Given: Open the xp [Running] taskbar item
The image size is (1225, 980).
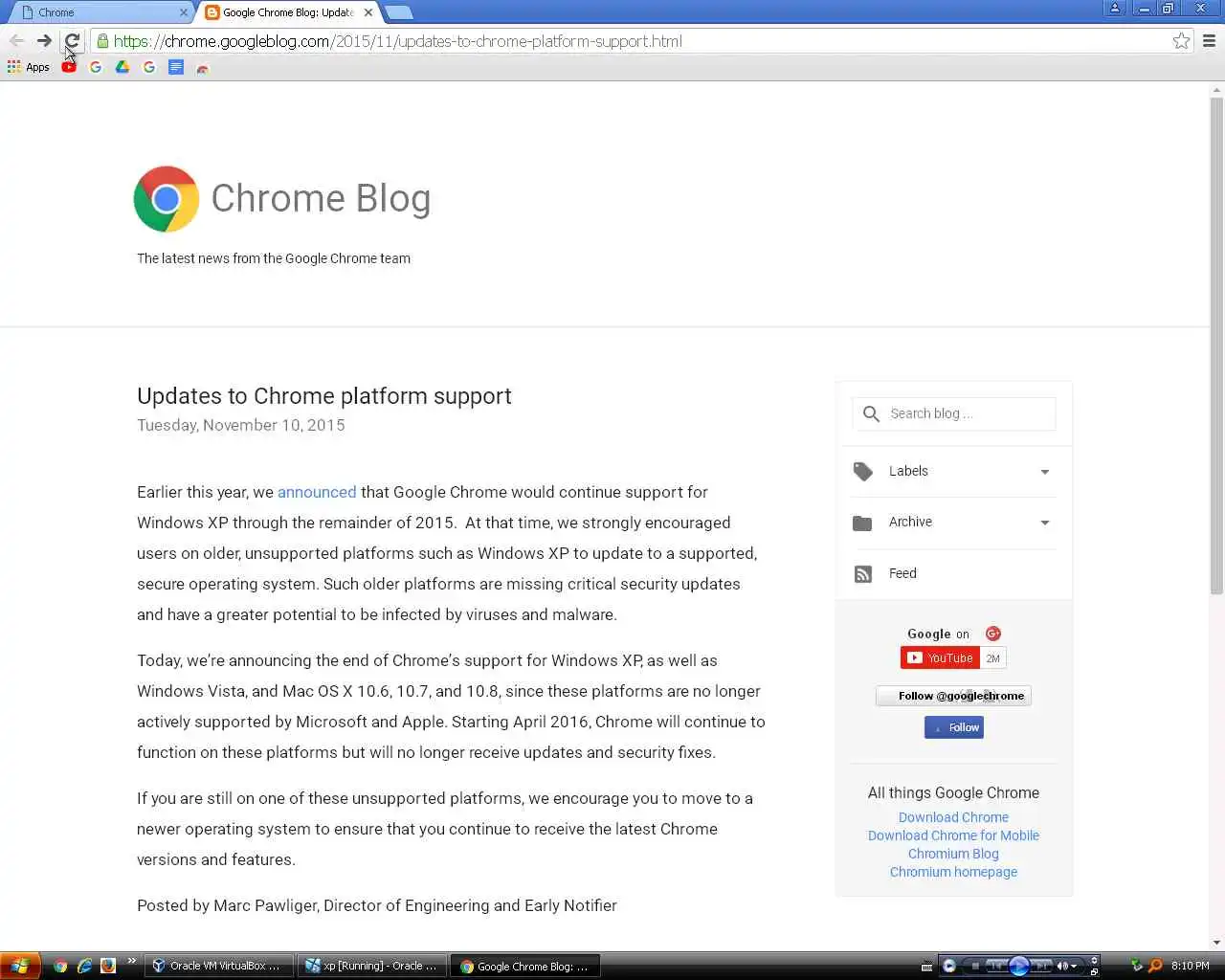Looking at the screenshot, I should click(x=371, y=966).
